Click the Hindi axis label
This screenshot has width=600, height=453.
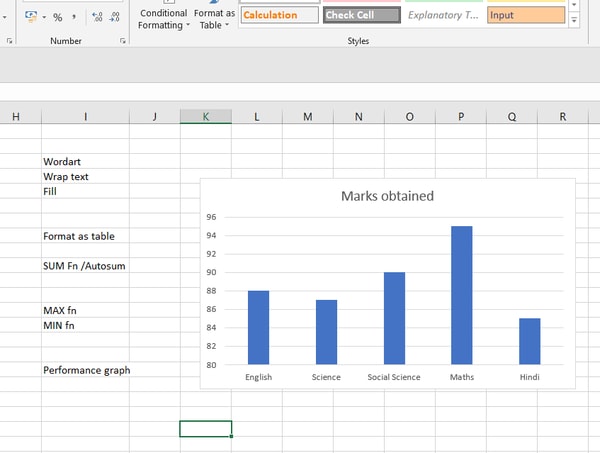click(530, 377)
